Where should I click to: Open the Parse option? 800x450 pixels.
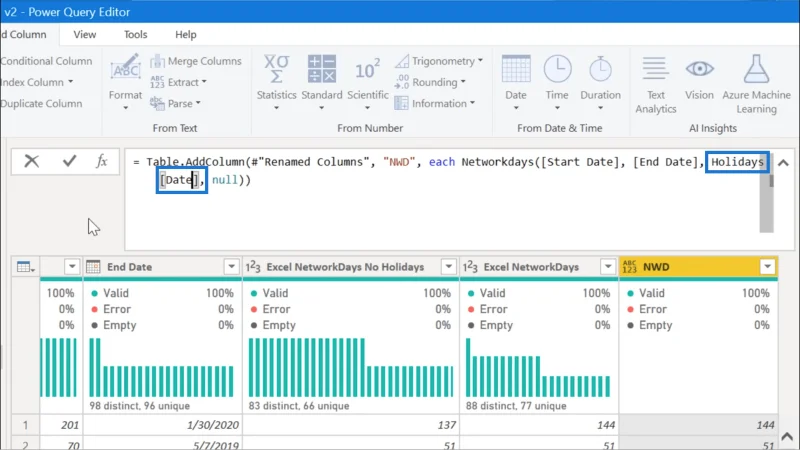pyautogui.click(x=176, y=104)
